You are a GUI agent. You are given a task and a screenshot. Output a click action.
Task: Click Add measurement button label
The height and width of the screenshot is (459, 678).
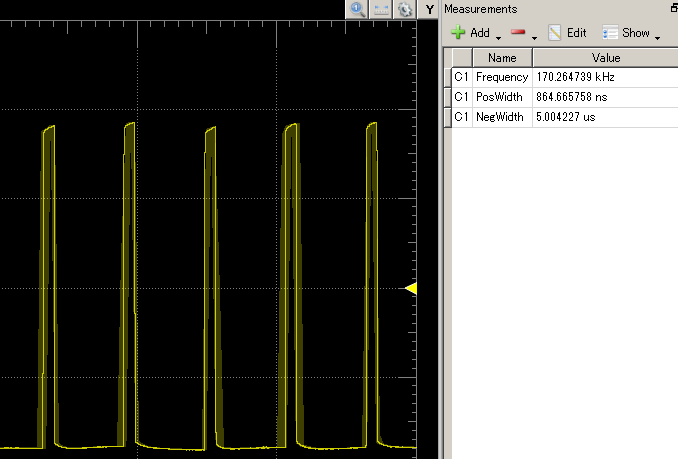(x=480, y=33)
